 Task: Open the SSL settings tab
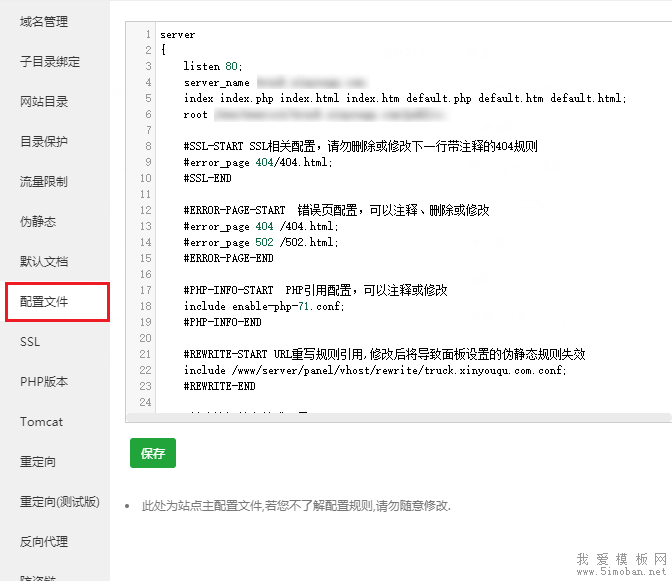[x=30, y=342]
